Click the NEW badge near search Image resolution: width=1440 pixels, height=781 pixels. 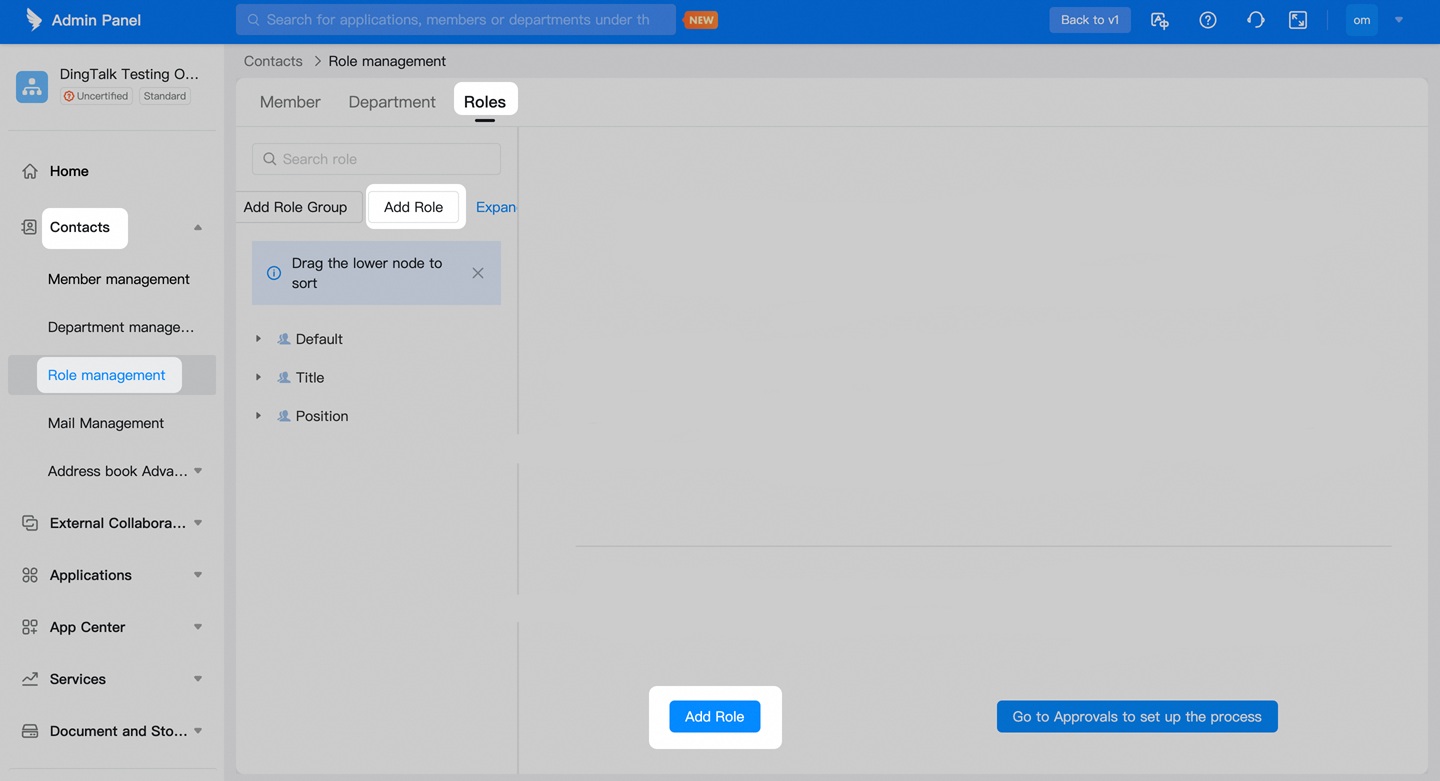[702, 20]
